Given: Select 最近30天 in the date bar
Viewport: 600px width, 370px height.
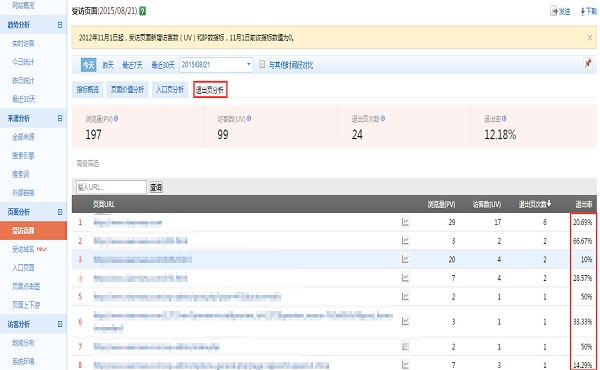Looking at the screenshot, I should pos(163,65).
